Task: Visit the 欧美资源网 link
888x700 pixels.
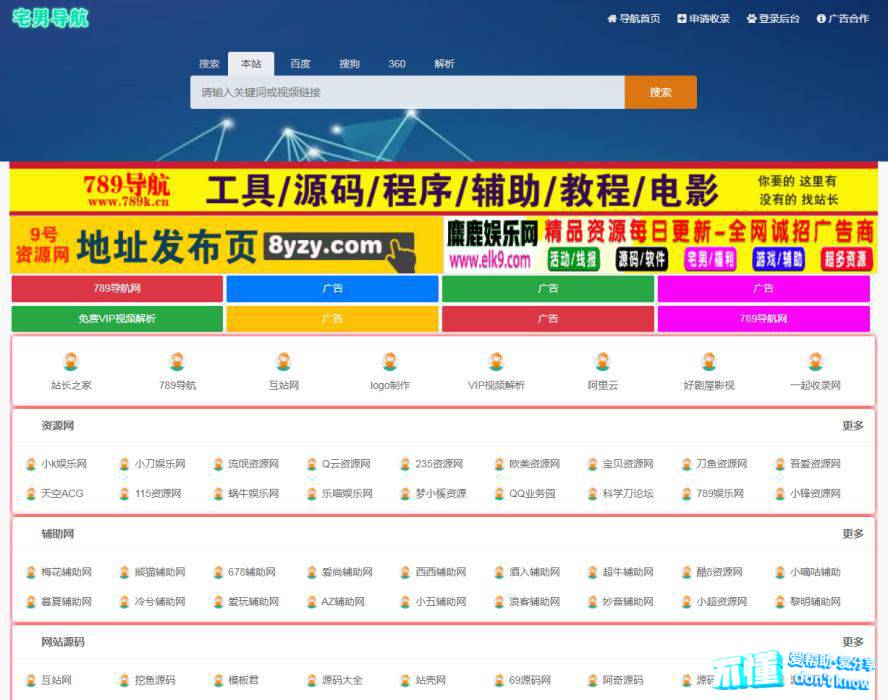Action: coord(535,464)
